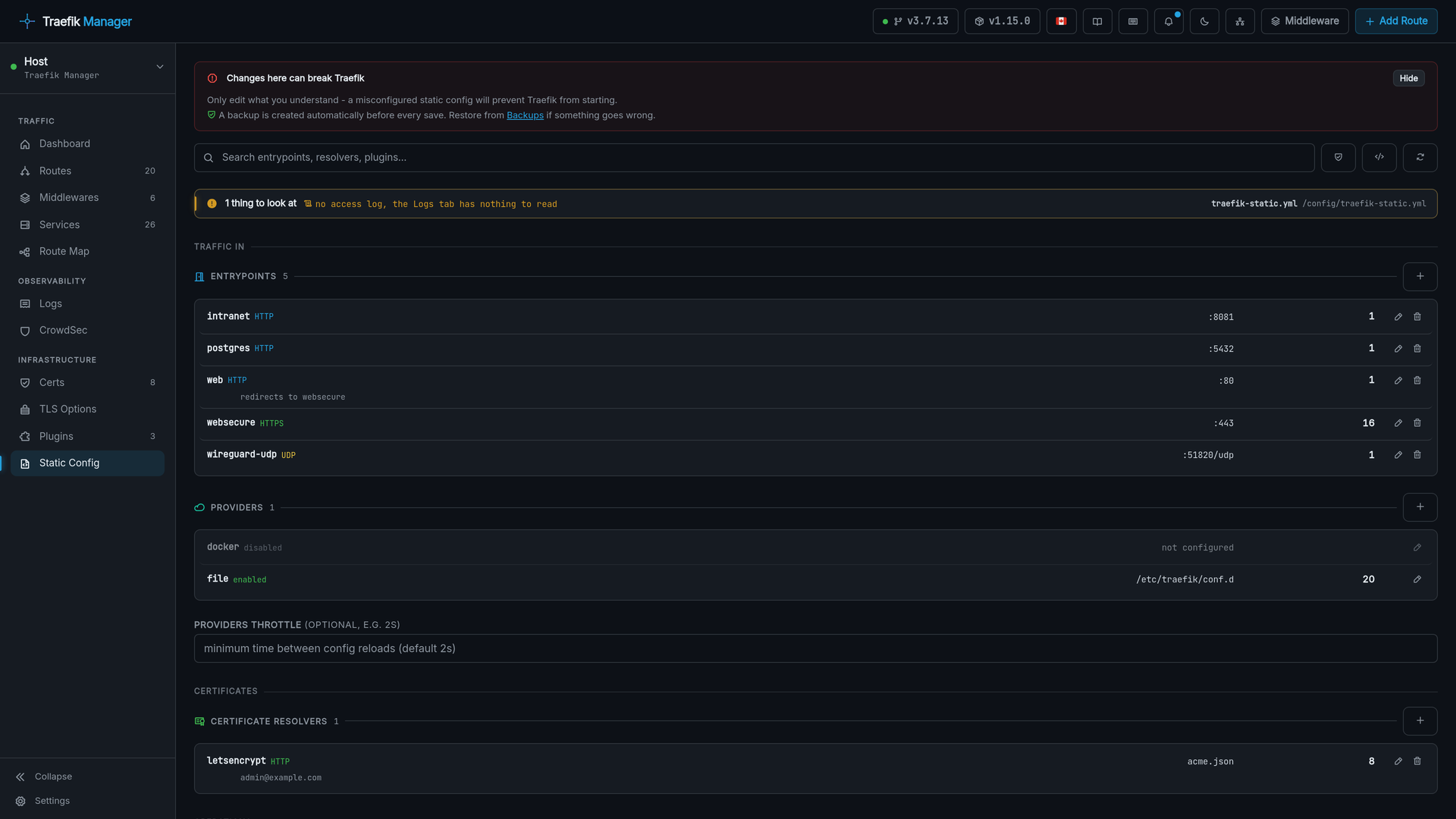This screenshot has width=1456, height=819.
Task: Open Plugins page
Action: click(87, 437)
